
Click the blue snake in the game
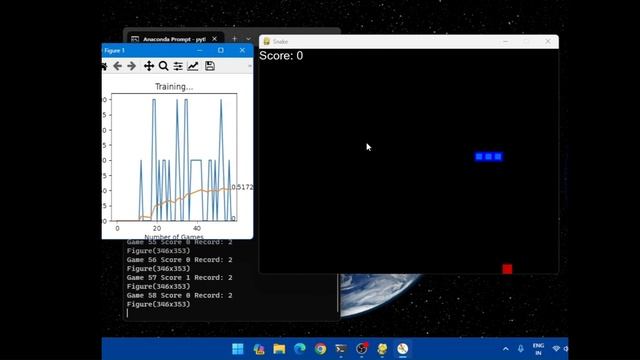pyautogui.click(x=489, y=157)
